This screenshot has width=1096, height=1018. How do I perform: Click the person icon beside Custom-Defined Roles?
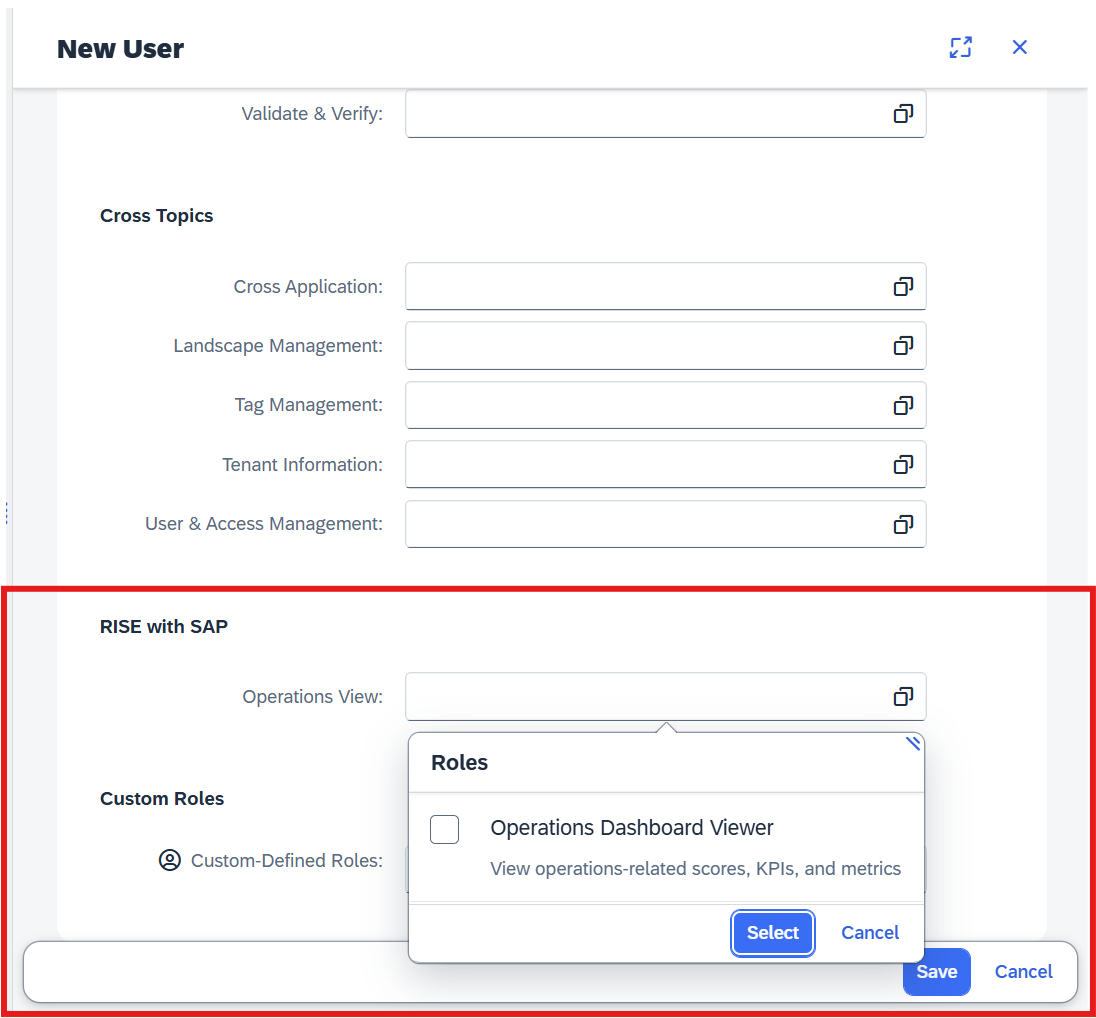[x=170, y=860]
